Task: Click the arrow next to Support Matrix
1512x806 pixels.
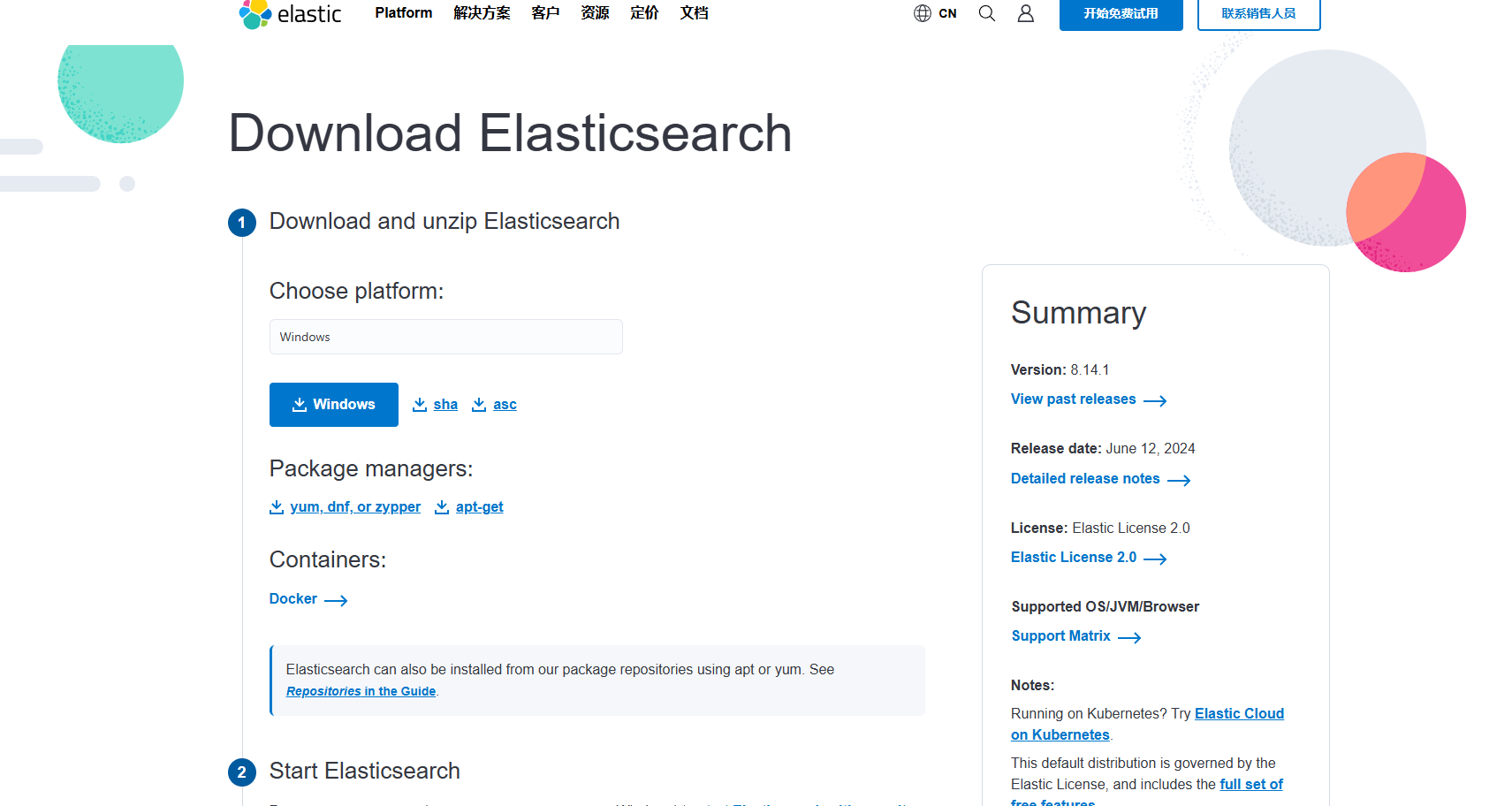Action: (x=1129, y=637)
